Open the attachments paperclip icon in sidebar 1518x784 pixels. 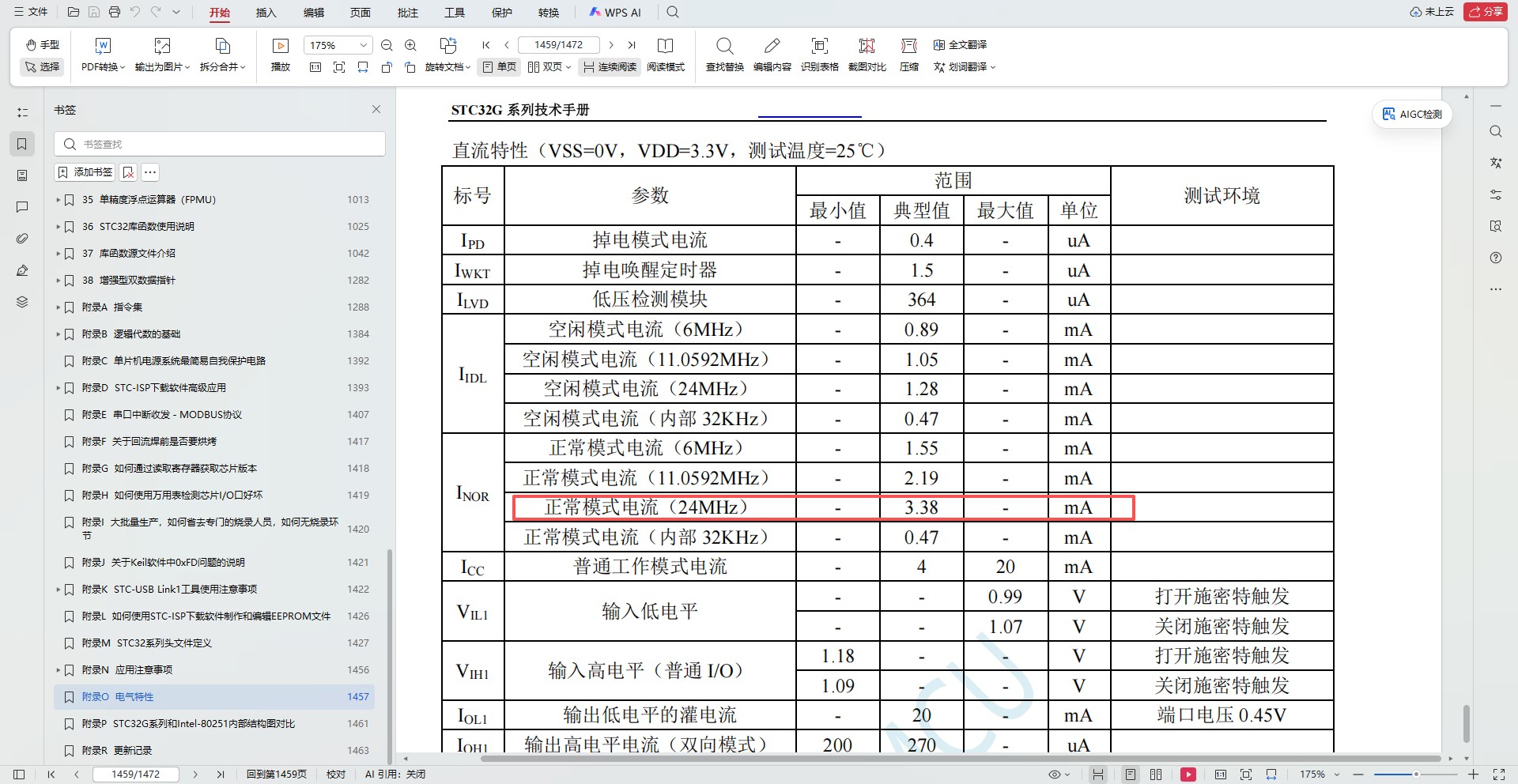(x=22, y=239)
